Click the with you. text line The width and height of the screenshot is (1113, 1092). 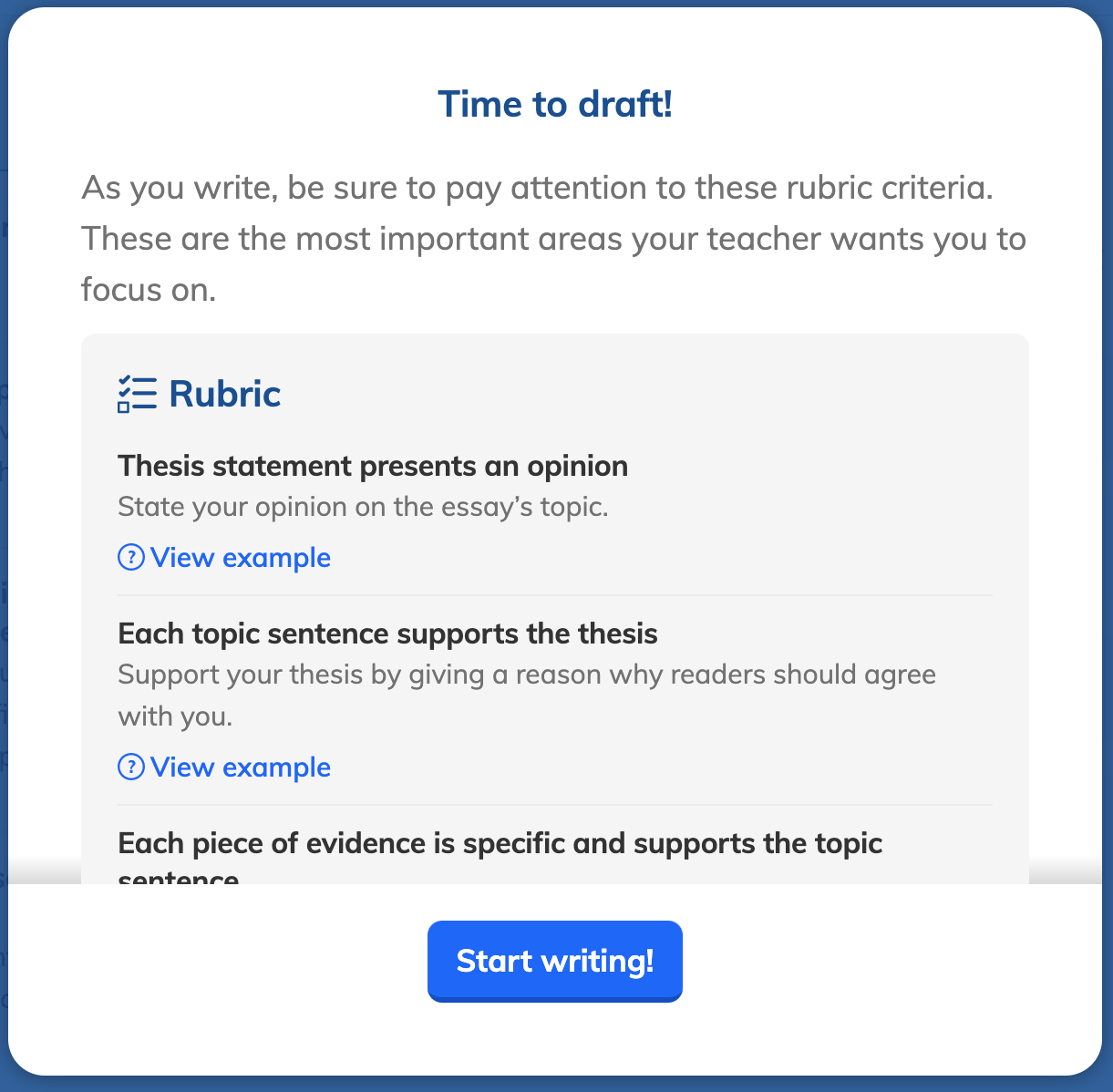tap(175, 716)
